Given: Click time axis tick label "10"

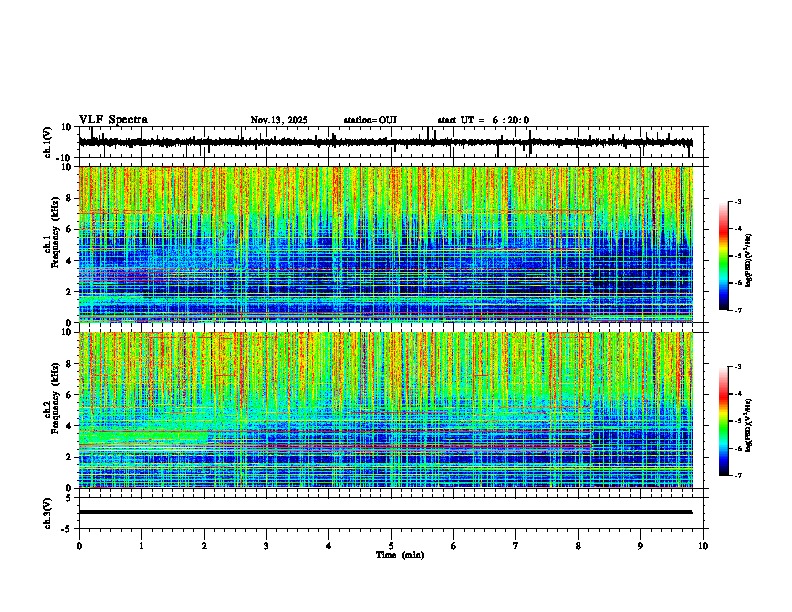Looking at the screenshot, I should (703, 546).
